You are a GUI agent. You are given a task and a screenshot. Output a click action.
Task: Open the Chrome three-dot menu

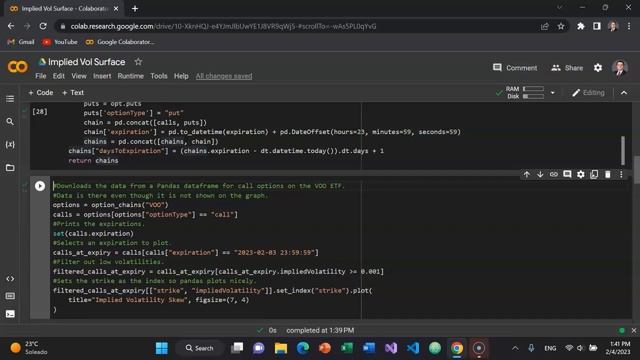tap(629, 26)
